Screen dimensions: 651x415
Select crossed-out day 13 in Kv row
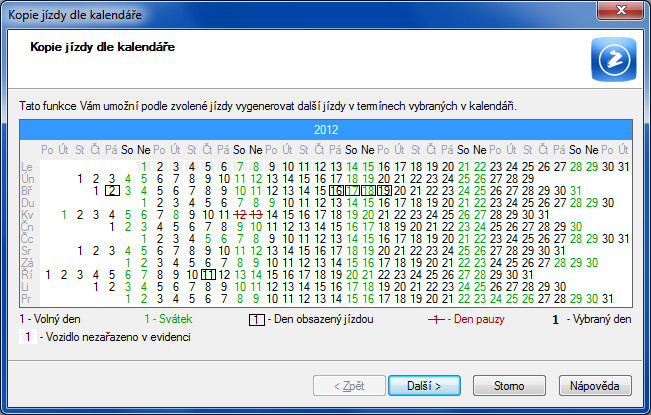point(256,215)
